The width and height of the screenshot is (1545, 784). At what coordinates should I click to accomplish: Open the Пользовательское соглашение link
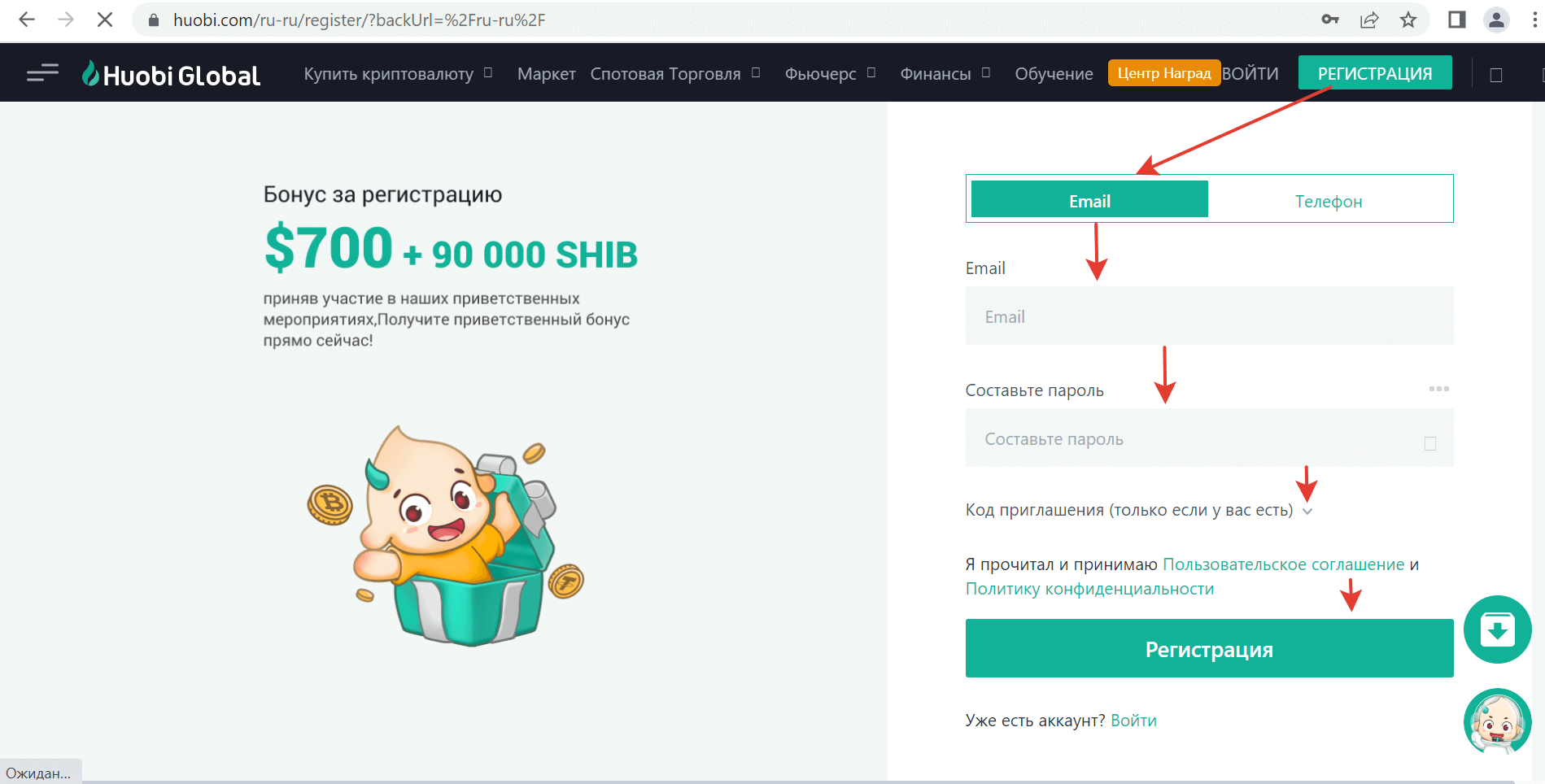(x=1283, y=564)
